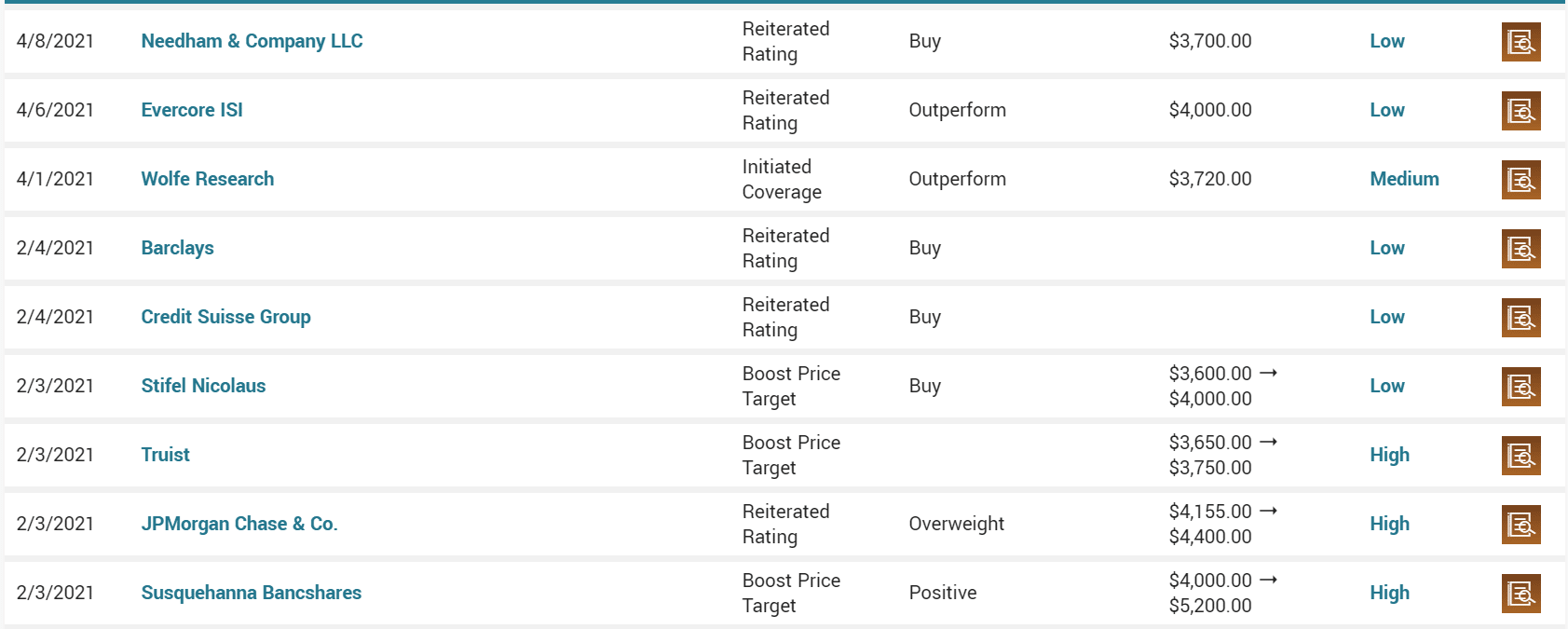The width and height of the screenshot is (1568, 629).
Task: Open details icon for Evercore ISI row
Action: (x=1520, y=111)
